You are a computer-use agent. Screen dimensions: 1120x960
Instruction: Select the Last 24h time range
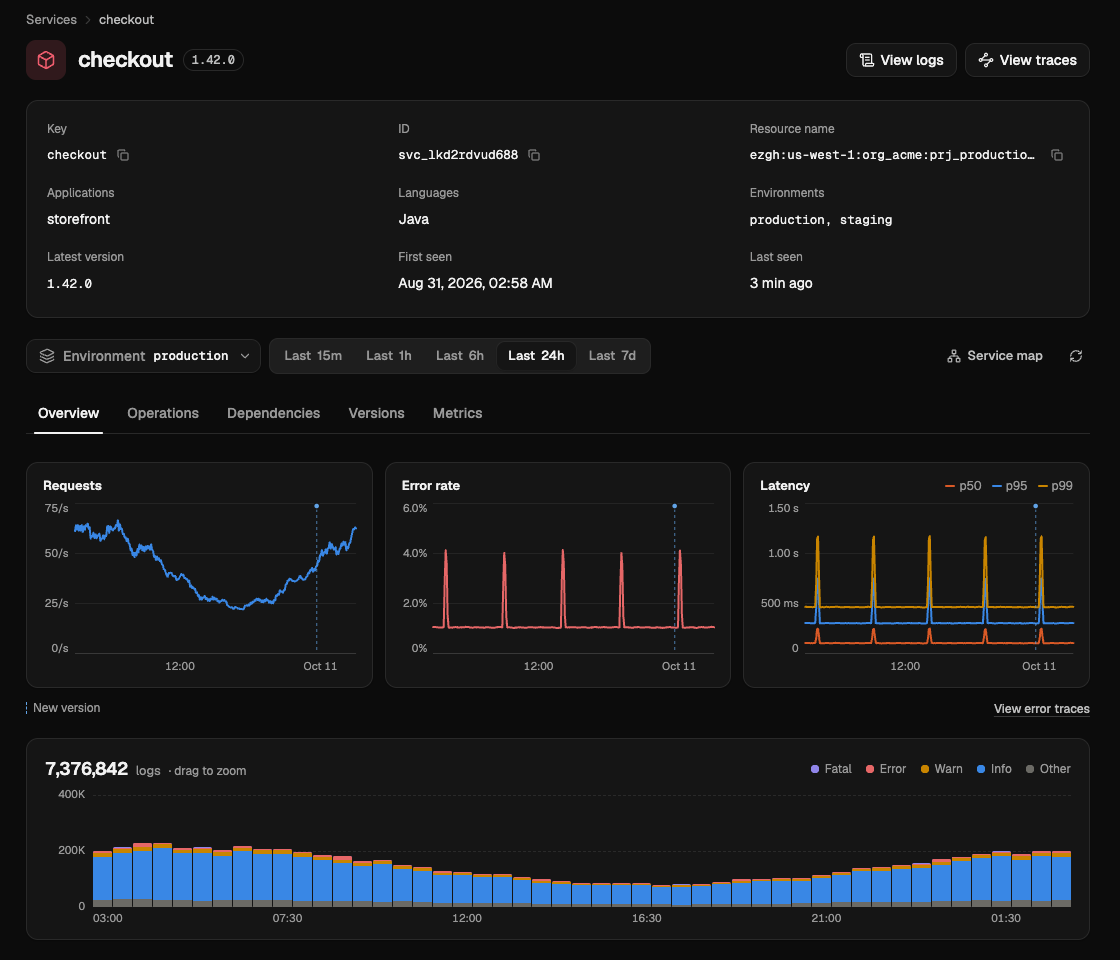coord(536,356)
